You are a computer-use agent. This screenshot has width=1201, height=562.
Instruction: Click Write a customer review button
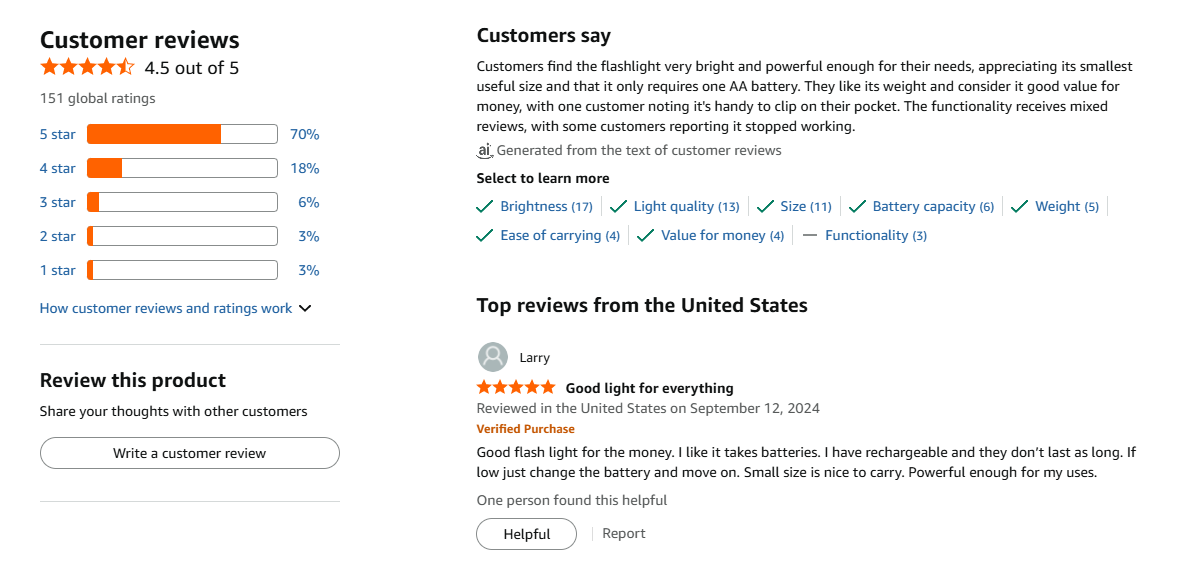190,453
